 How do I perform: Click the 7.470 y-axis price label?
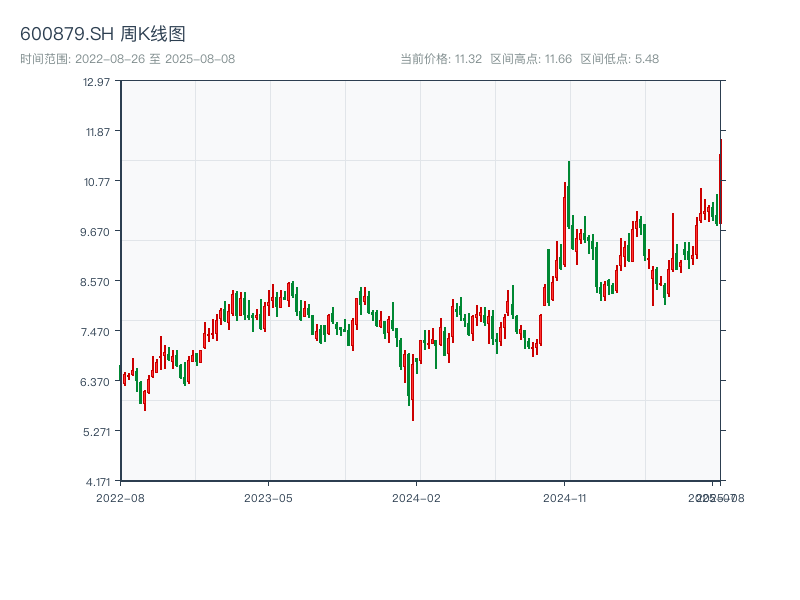pyautogui.click(x=97, y=331)
